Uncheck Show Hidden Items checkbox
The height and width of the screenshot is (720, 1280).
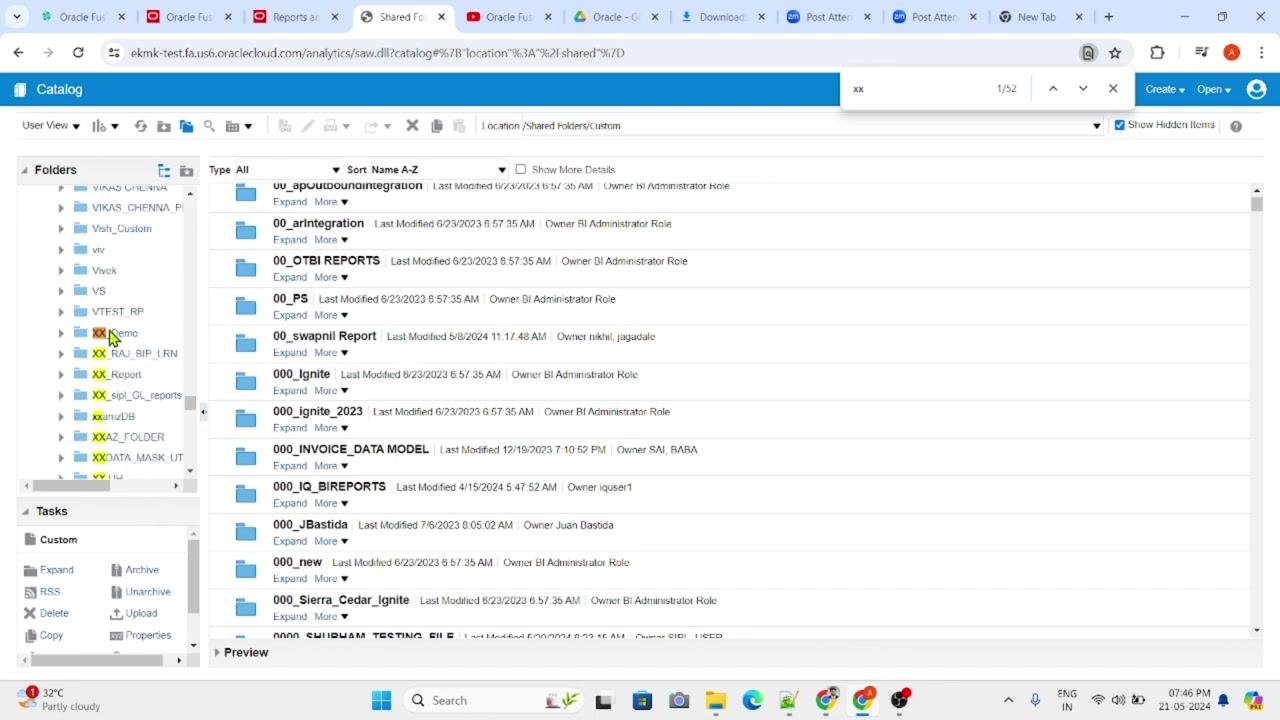(x=1120, y=125)
